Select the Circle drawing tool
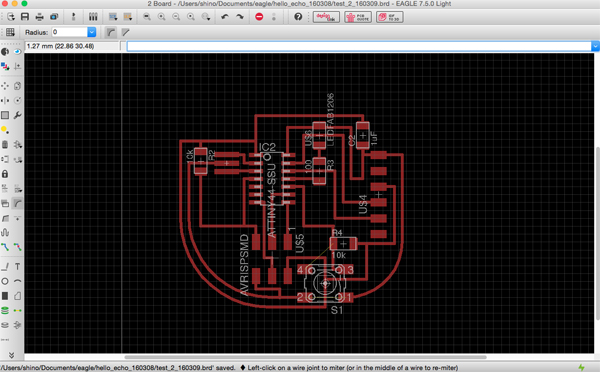600x372 pixels. click(x=5, y=281)
